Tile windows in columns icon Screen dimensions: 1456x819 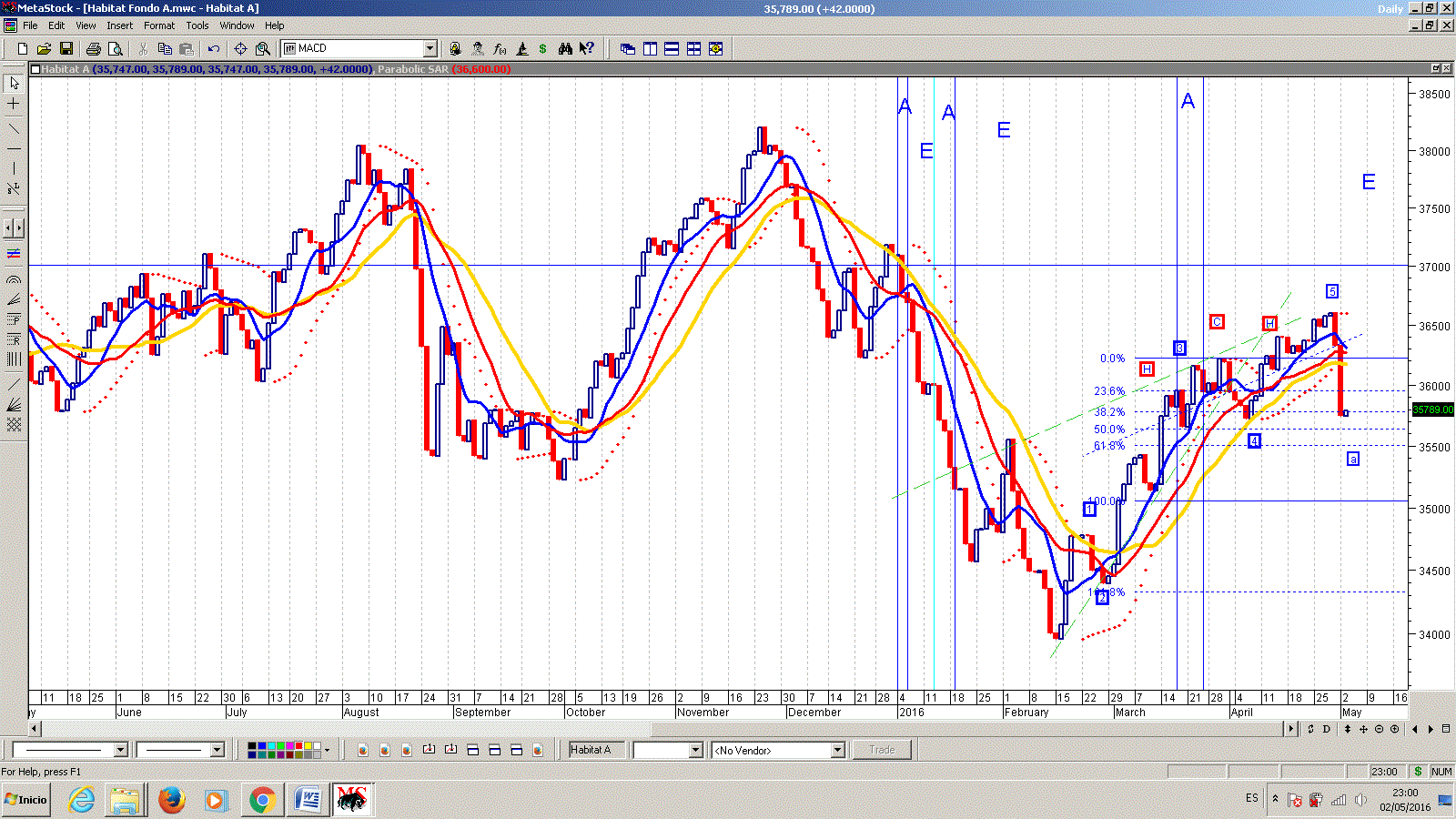(650, 48)
